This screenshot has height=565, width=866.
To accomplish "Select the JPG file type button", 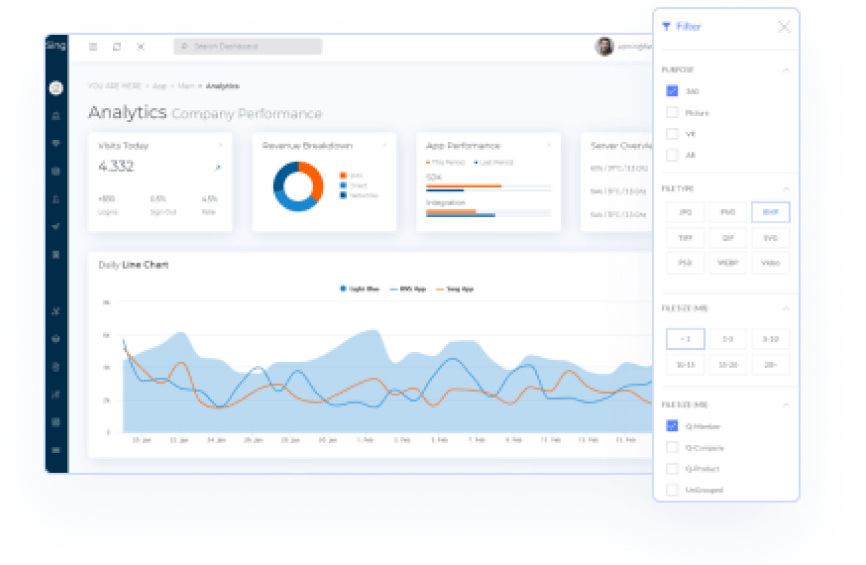I will tap(685, 212).
